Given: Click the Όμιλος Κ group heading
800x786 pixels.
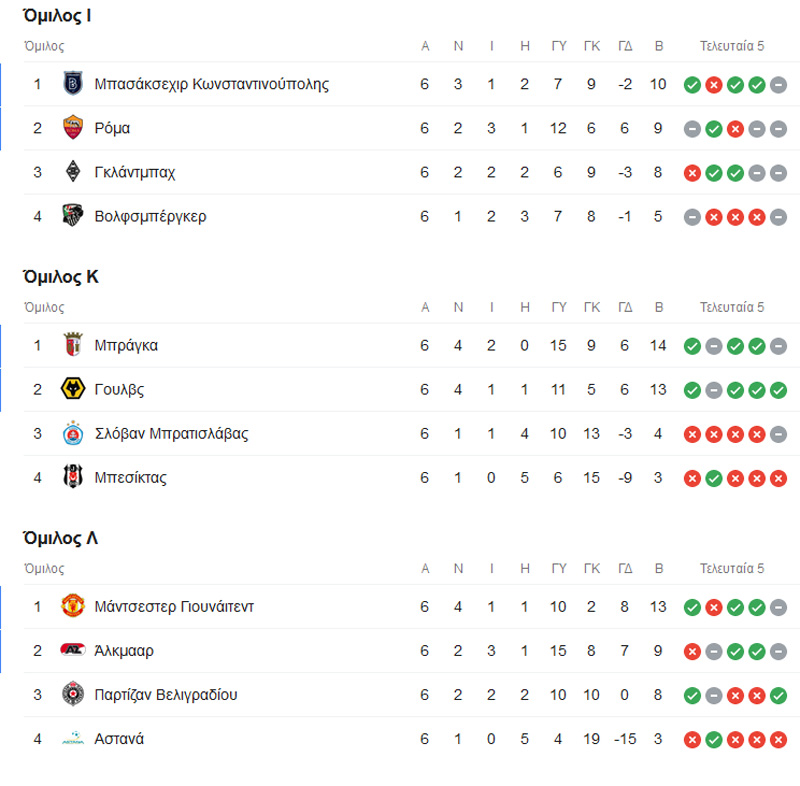Looking at the screenshot, I should (61, 277).
